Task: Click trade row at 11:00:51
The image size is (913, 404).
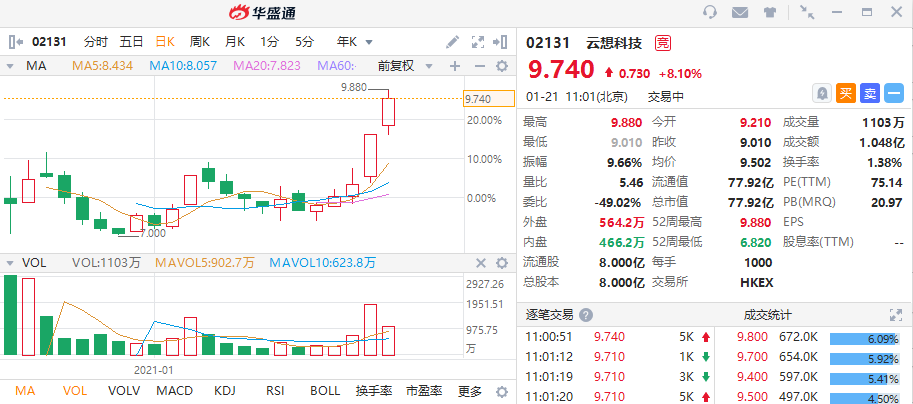Action: coord(616,336)
